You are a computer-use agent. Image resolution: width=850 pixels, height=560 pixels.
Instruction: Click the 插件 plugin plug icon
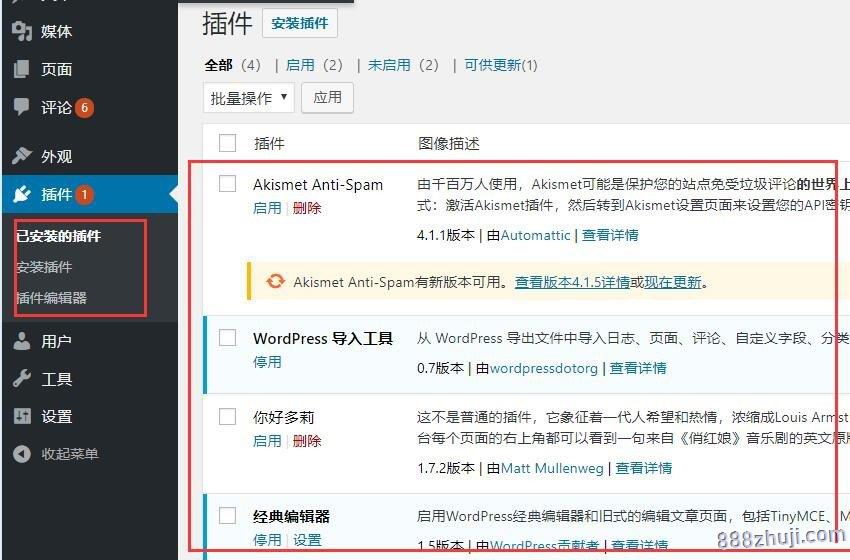click(22, 194)
